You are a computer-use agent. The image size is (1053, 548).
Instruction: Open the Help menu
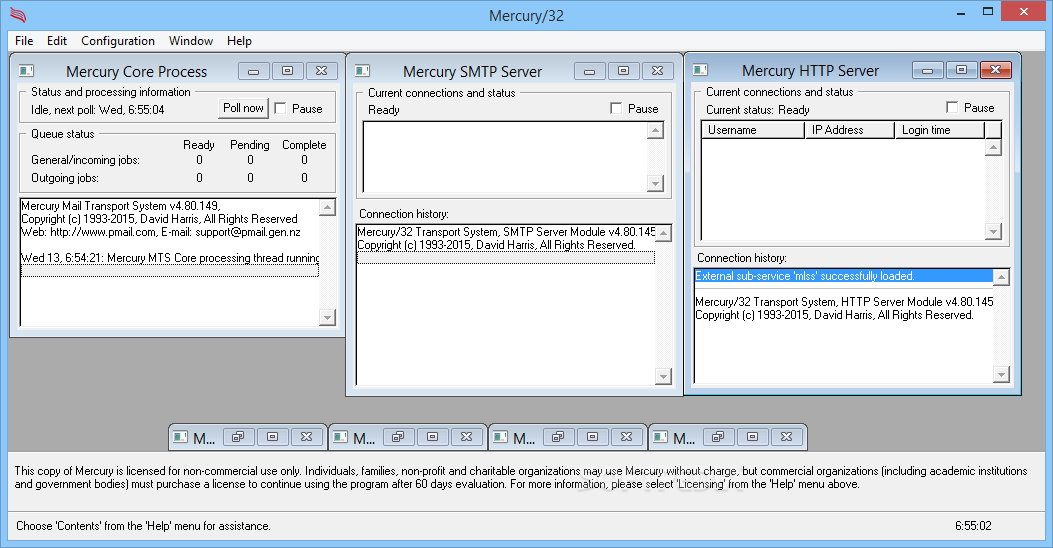pos(239,41)
